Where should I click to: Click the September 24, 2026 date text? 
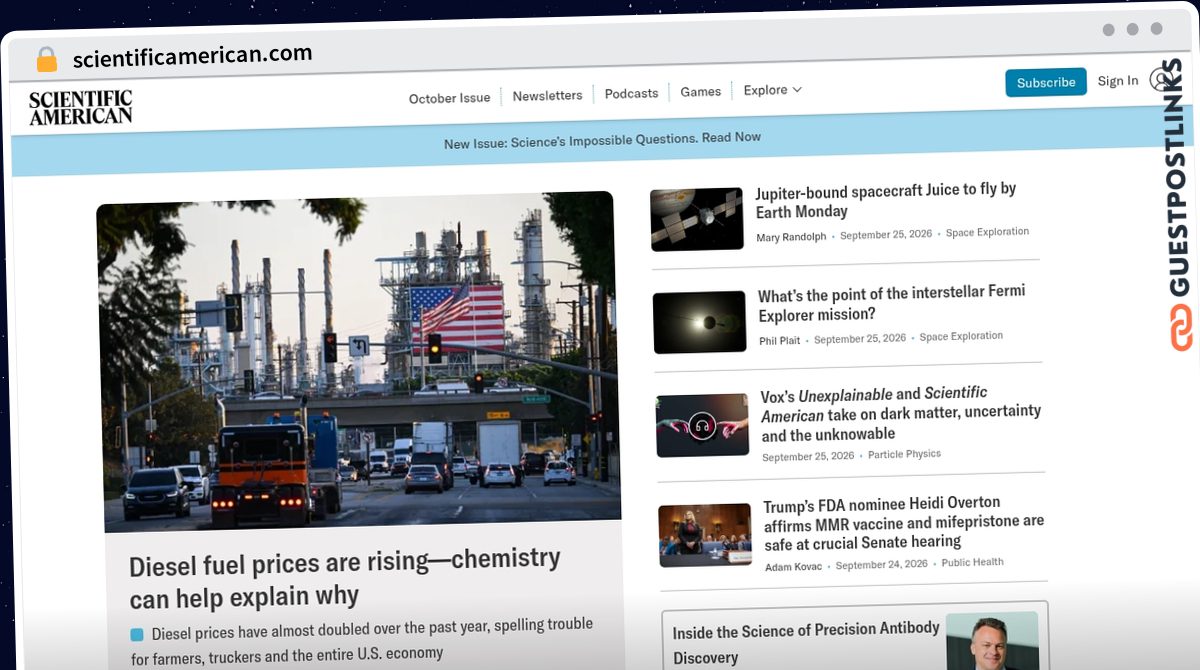(x=882, y=564)
